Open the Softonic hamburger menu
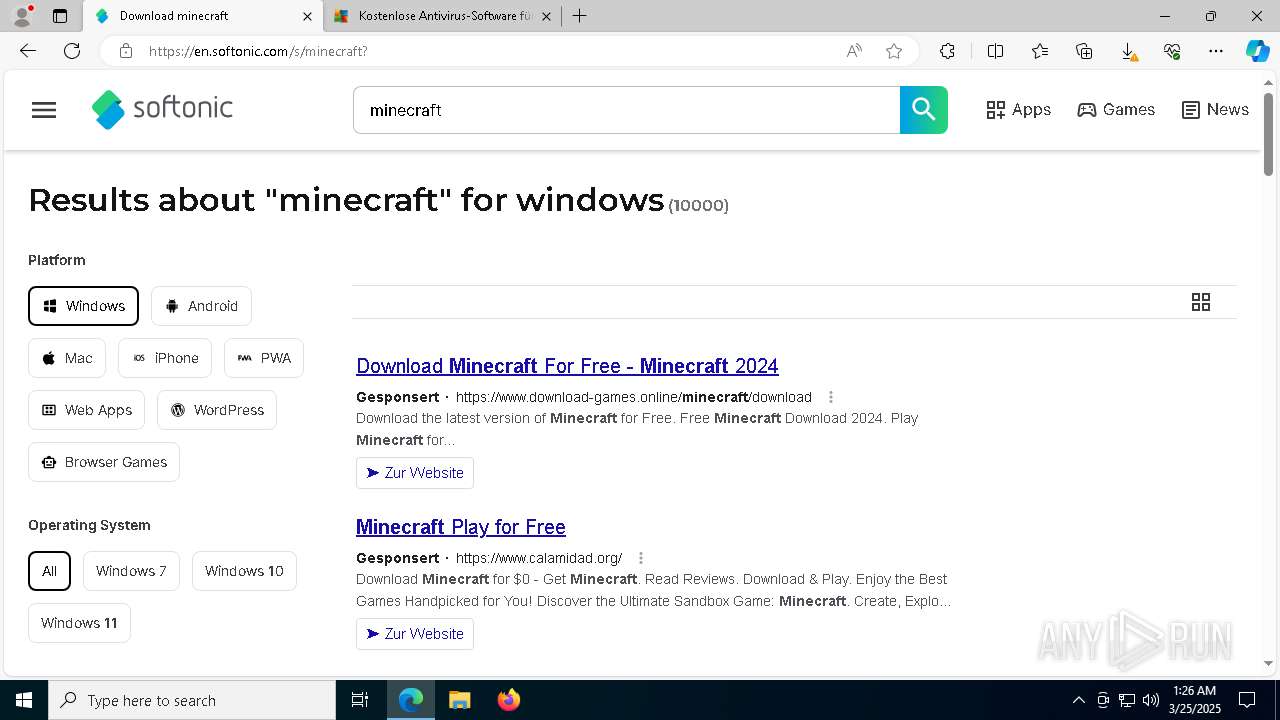1280x720 pixels. [x=44, y=110]
